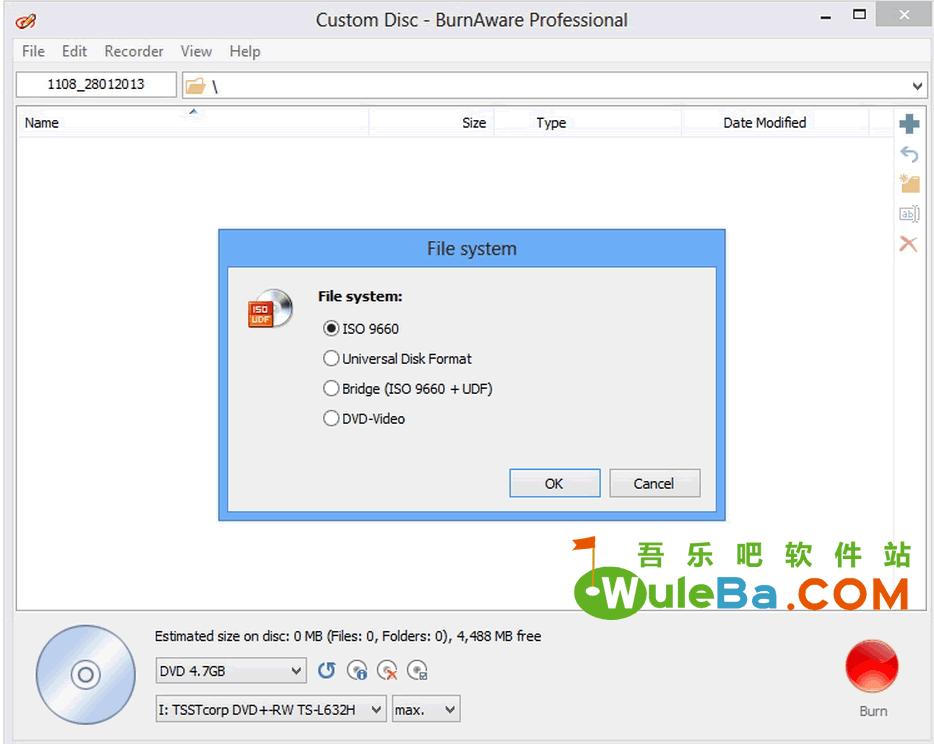Minimize the BurnAware Professional window
Image resolution: width=934 pixels, height=744 pixels.
point(826,17)
